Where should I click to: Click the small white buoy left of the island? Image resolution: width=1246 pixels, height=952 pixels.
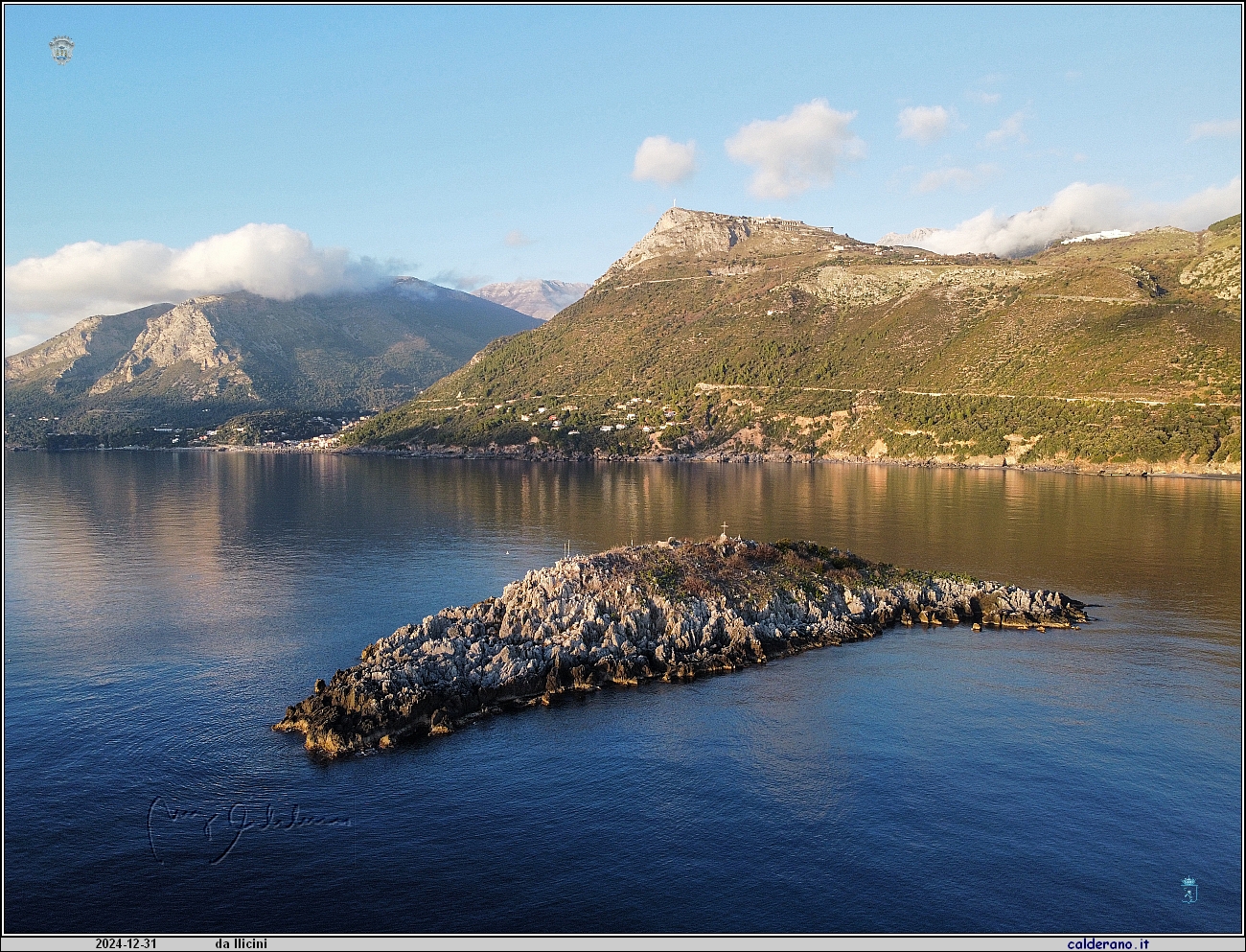505,554
